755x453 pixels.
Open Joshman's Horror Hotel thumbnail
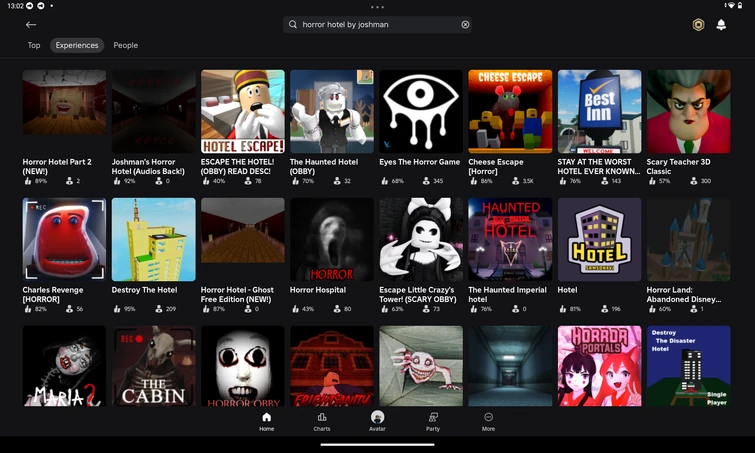pos(154,112)
